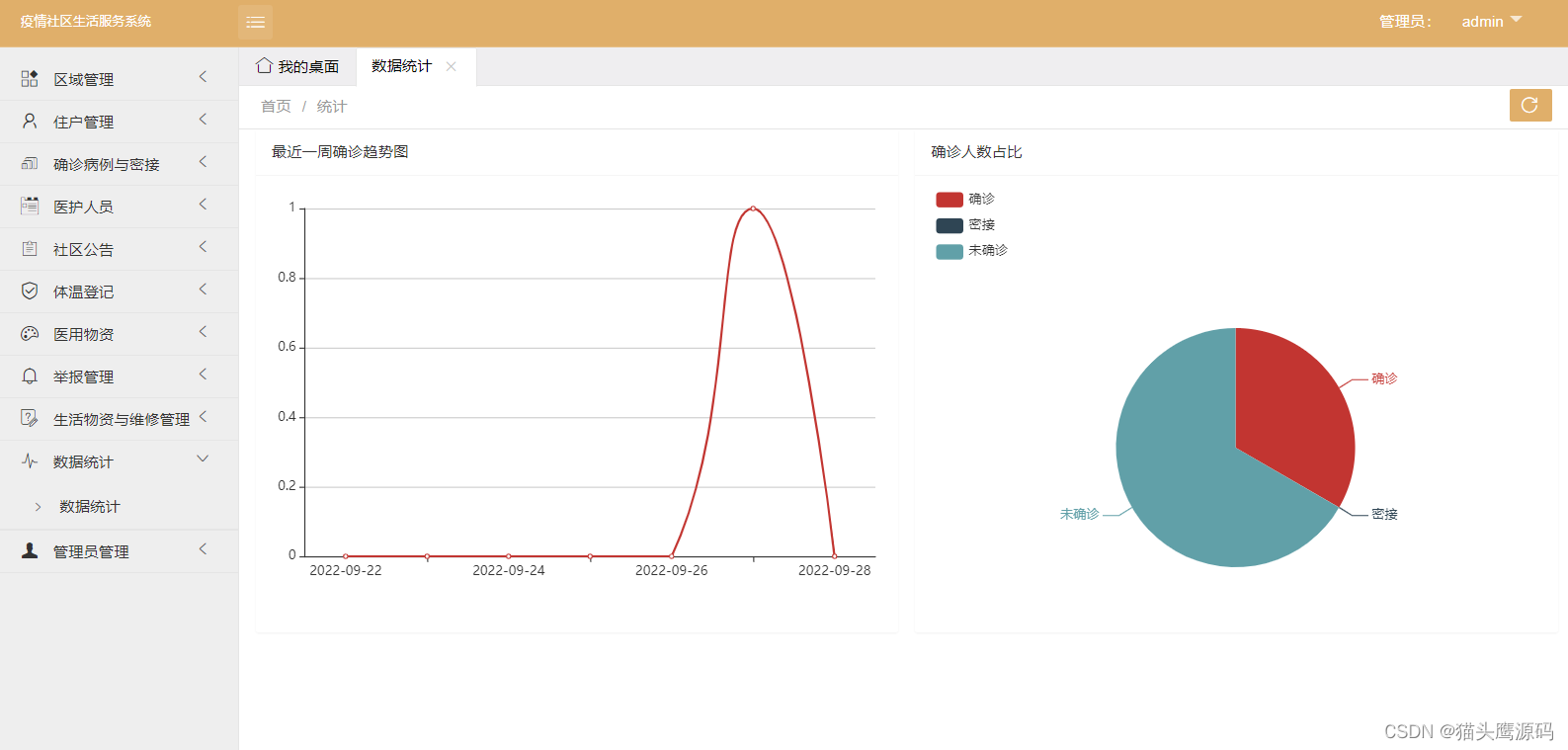The width and height of the screenshot is (1568, 750).
Task: Click the 社区公告 clipboard icon
Action: (x=30, y=248)
